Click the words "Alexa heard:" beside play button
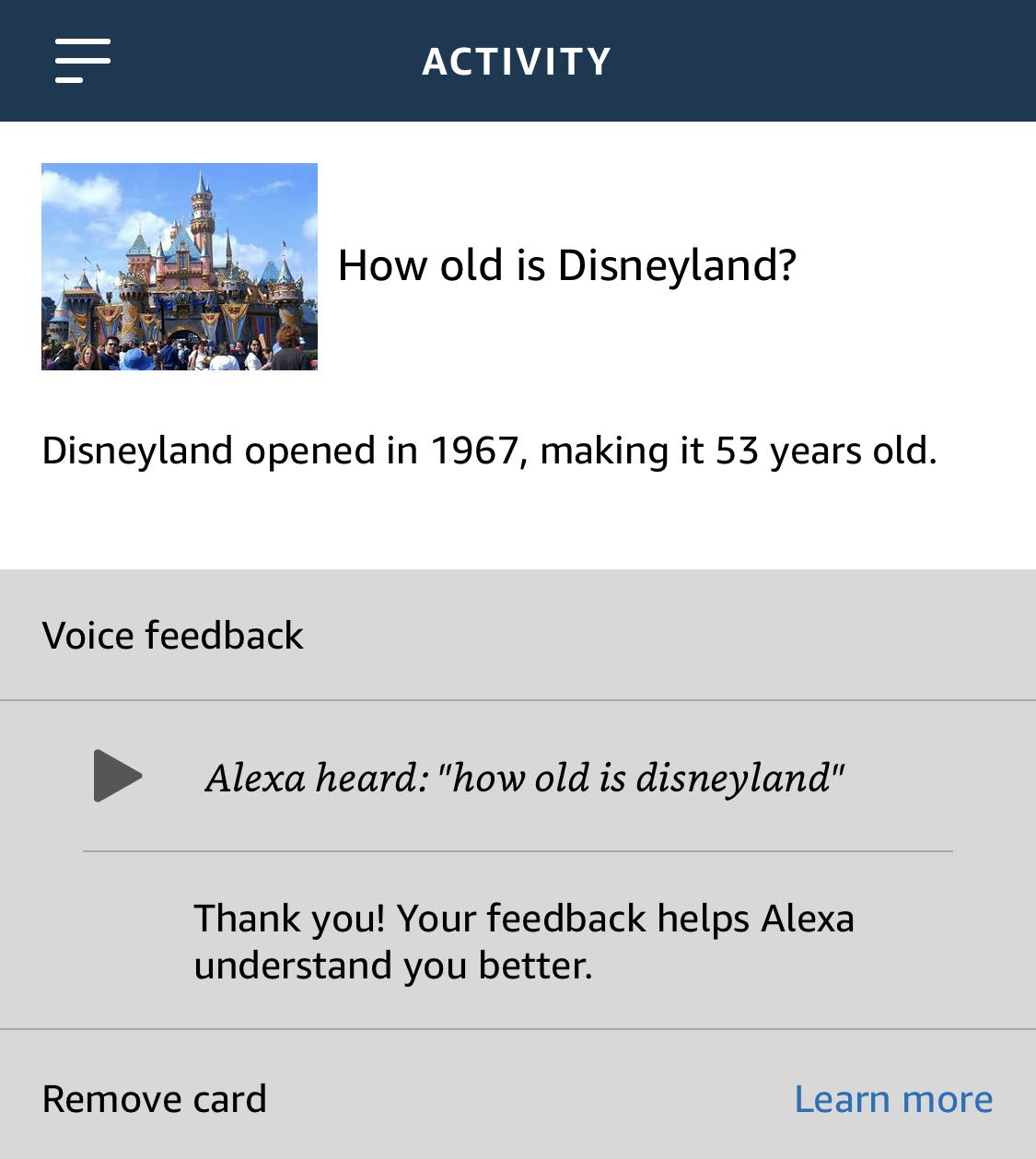Screen dimensions: 1036x1159 317,778
